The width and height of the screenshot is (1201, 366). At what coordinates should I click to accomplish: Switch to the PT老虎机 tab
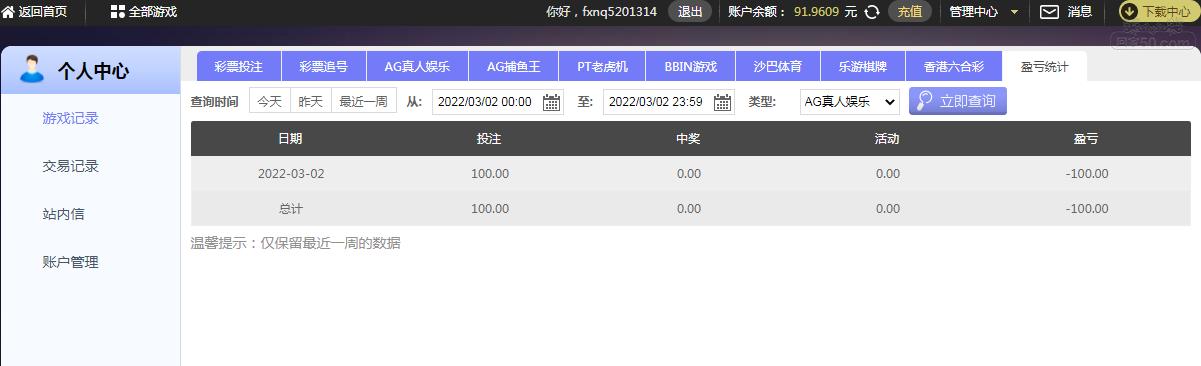click(603, 66)
